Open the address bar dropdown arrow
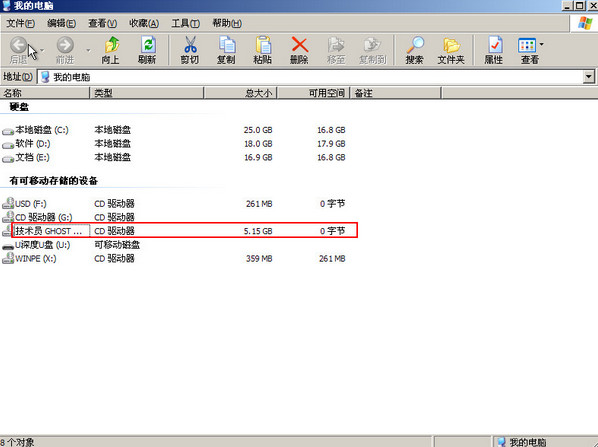 (x=588, y=77)
